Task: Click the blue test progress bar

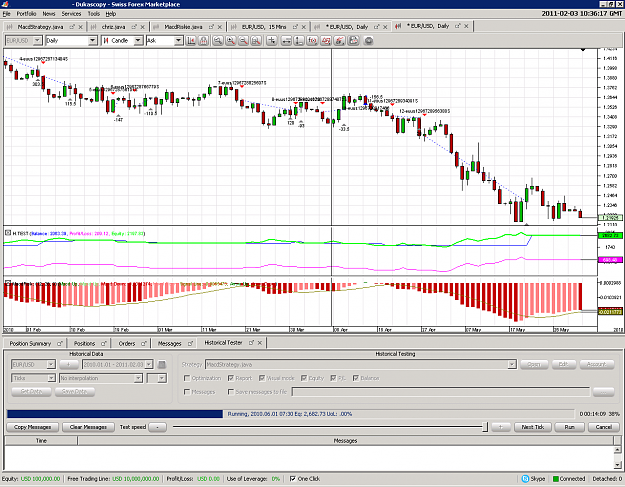Action: [115, 414]
